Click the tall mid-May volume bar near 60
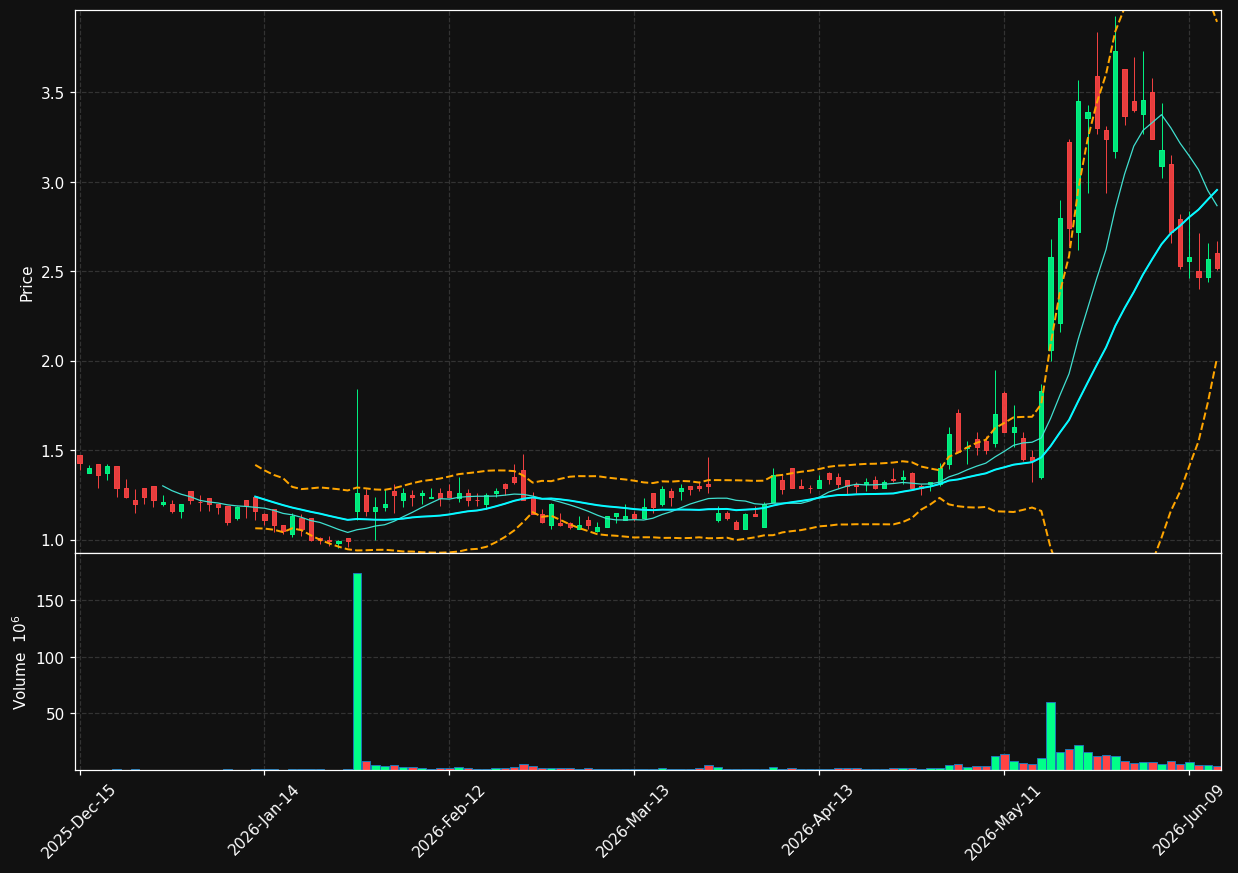1238x873 pixels. 1051,736
